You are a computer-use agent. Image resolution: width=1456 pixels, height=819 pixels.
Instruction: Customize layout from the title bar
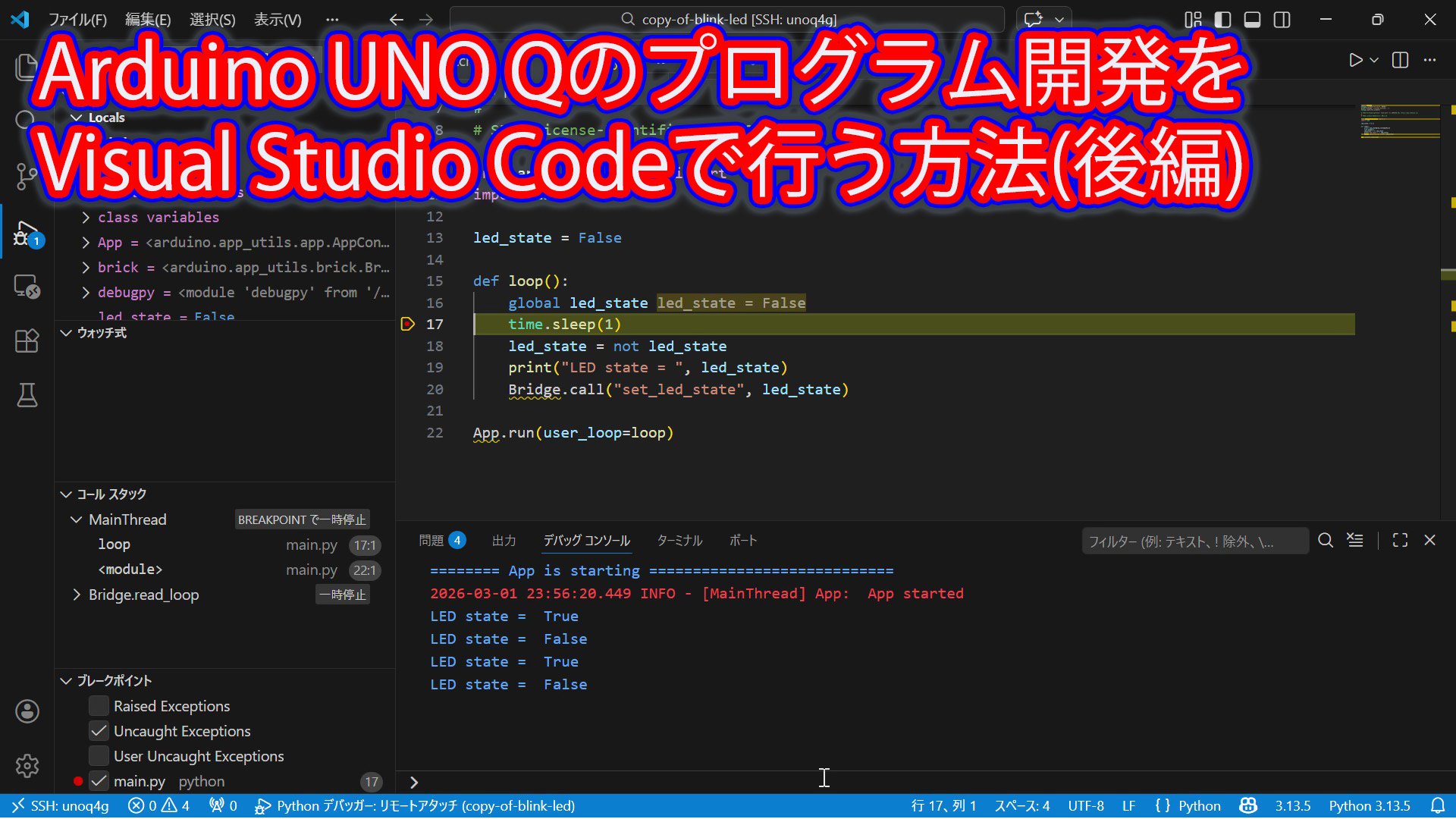pyautogui.click(x=1193, y=20)
